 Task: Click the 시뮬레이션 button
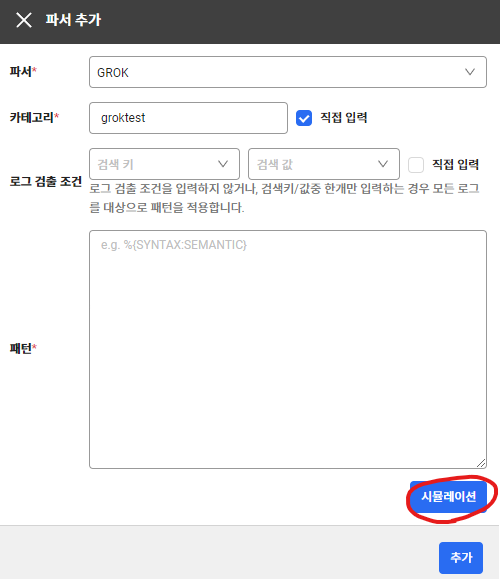click(448, 497)
